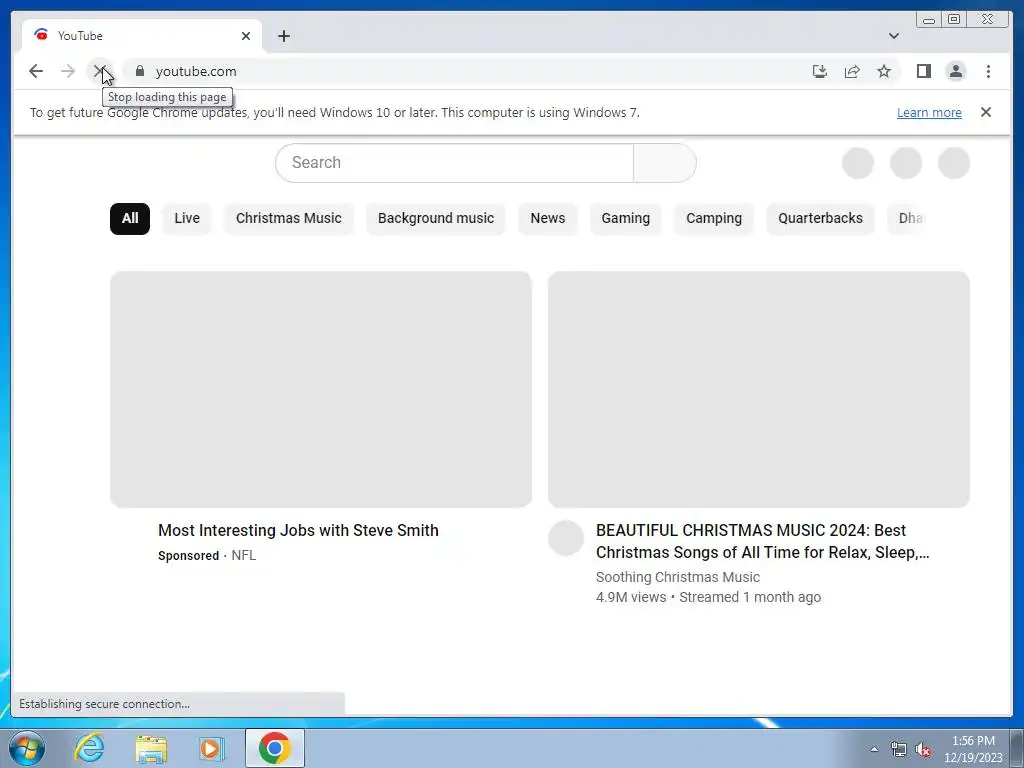1024x768 pixels.
Task: Open the Chrome three-dot menu
Action: pyautogui.click(x=988, y=71)
